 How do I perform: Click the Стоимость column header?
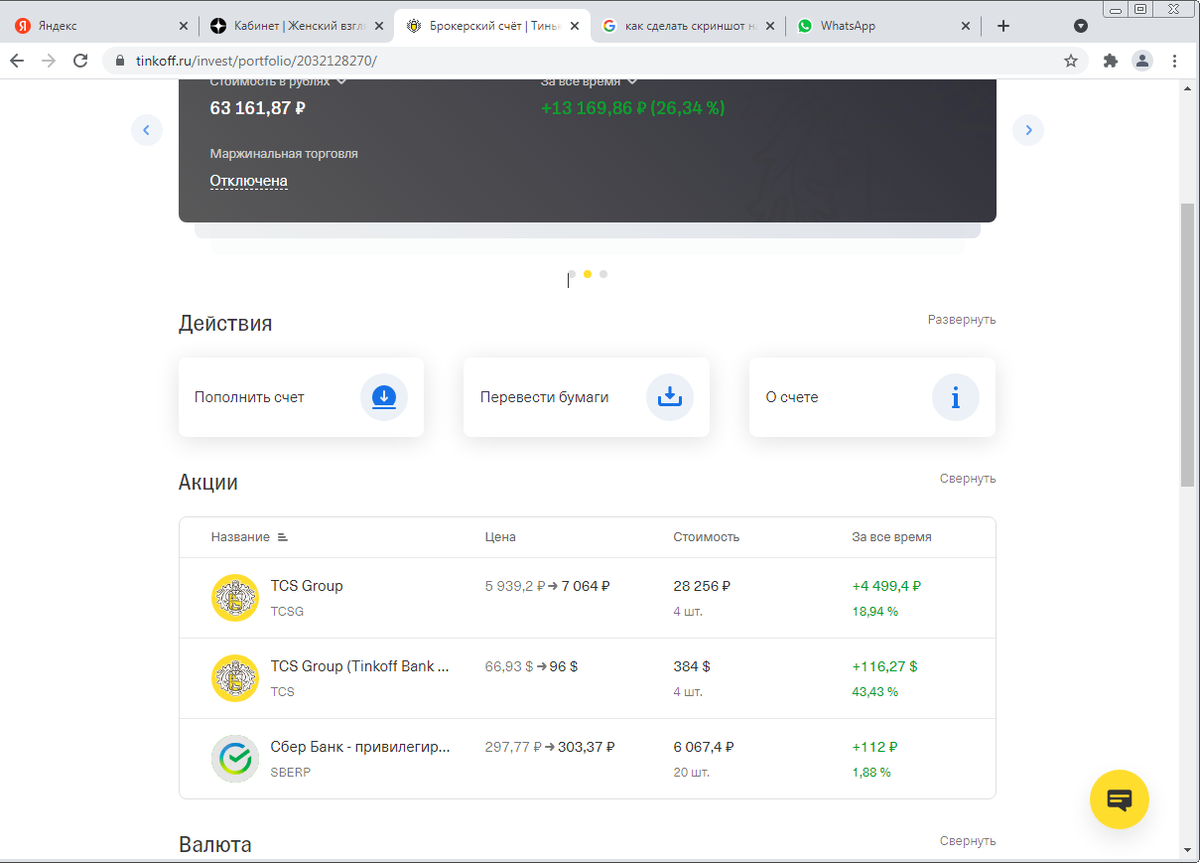(706, 537)
